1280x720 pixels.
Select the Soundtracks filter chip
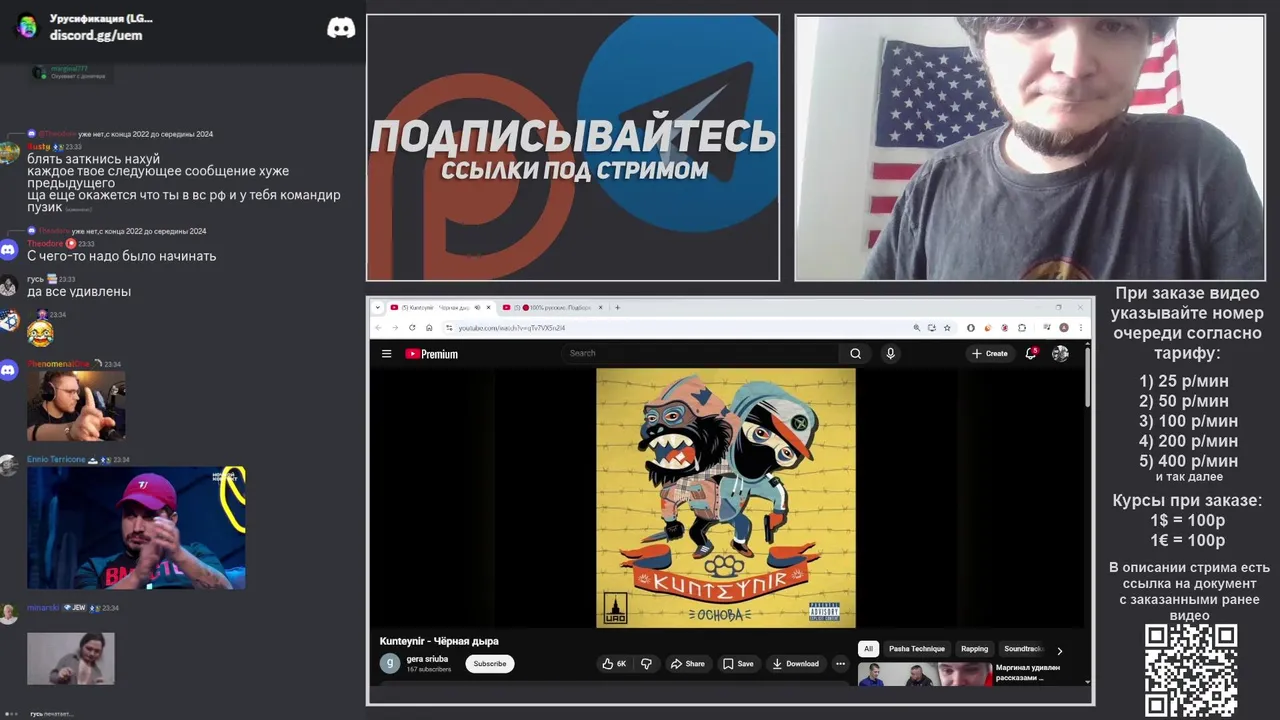pos(1023,649)
